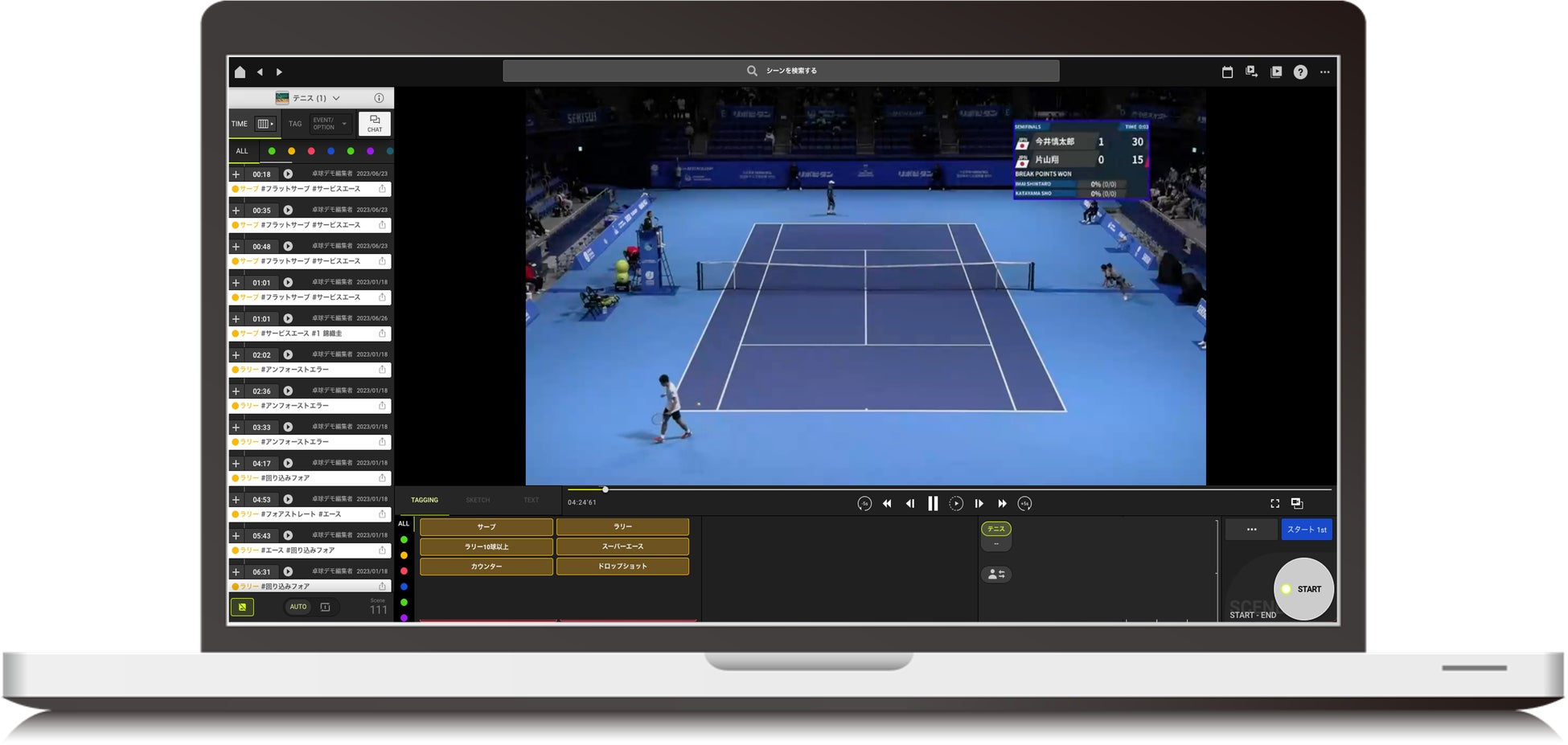Share the 05:43 scene
Viewport: 1568px width, 745px height.
[382, 551]
